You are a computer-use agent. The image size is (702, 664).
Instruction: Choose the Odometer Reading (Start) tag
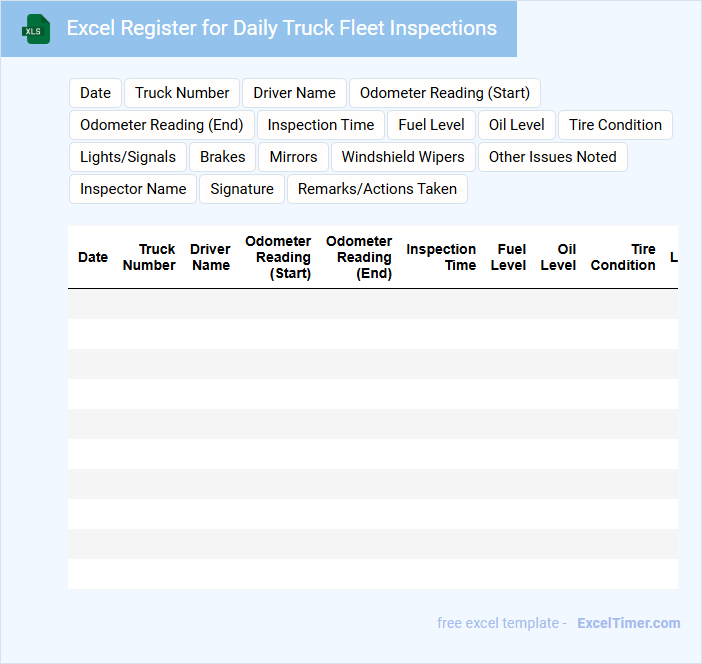click(x=445, y=93)
